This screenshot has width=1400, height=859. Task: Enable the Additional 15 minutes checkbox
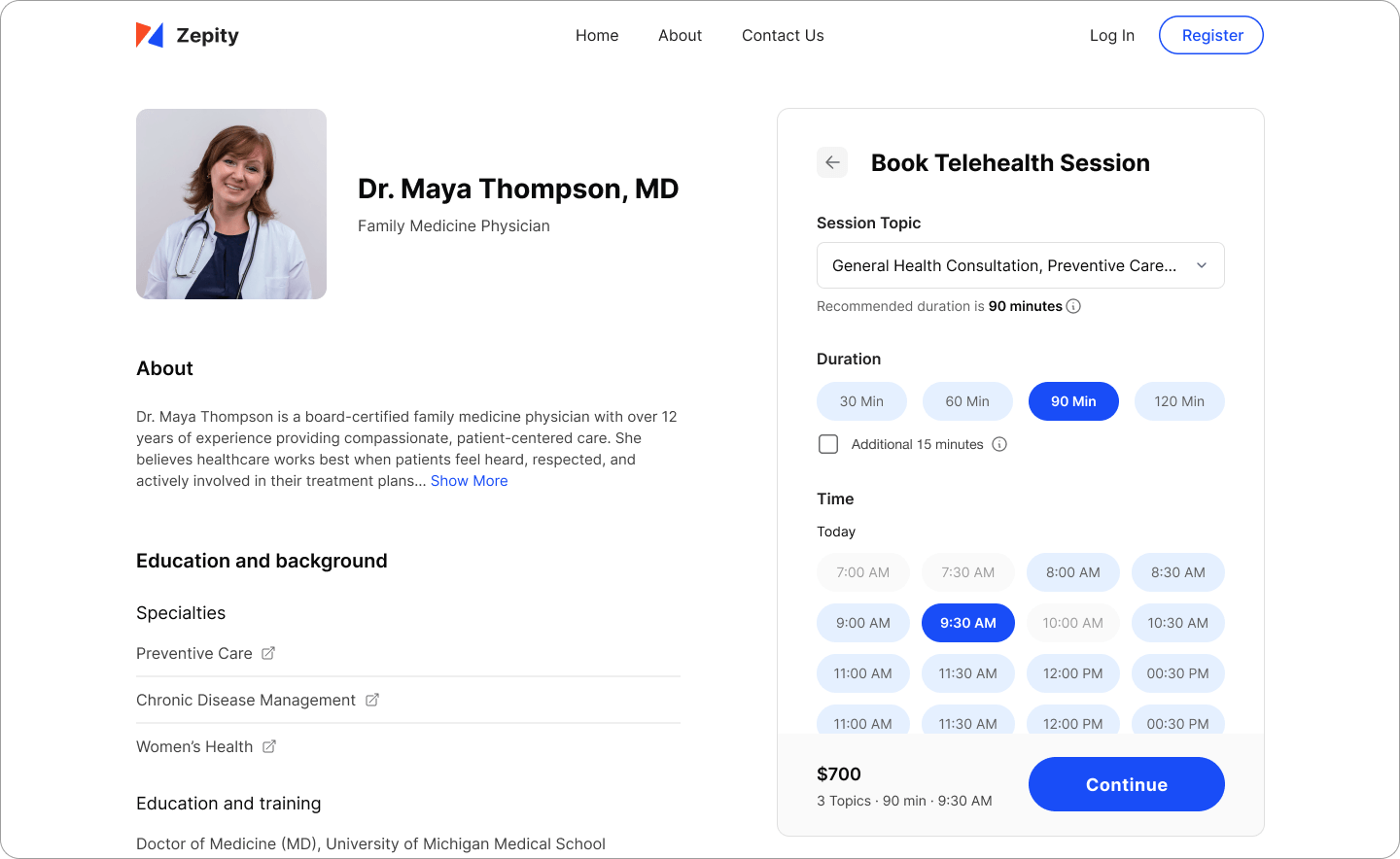tap(828, 443)
